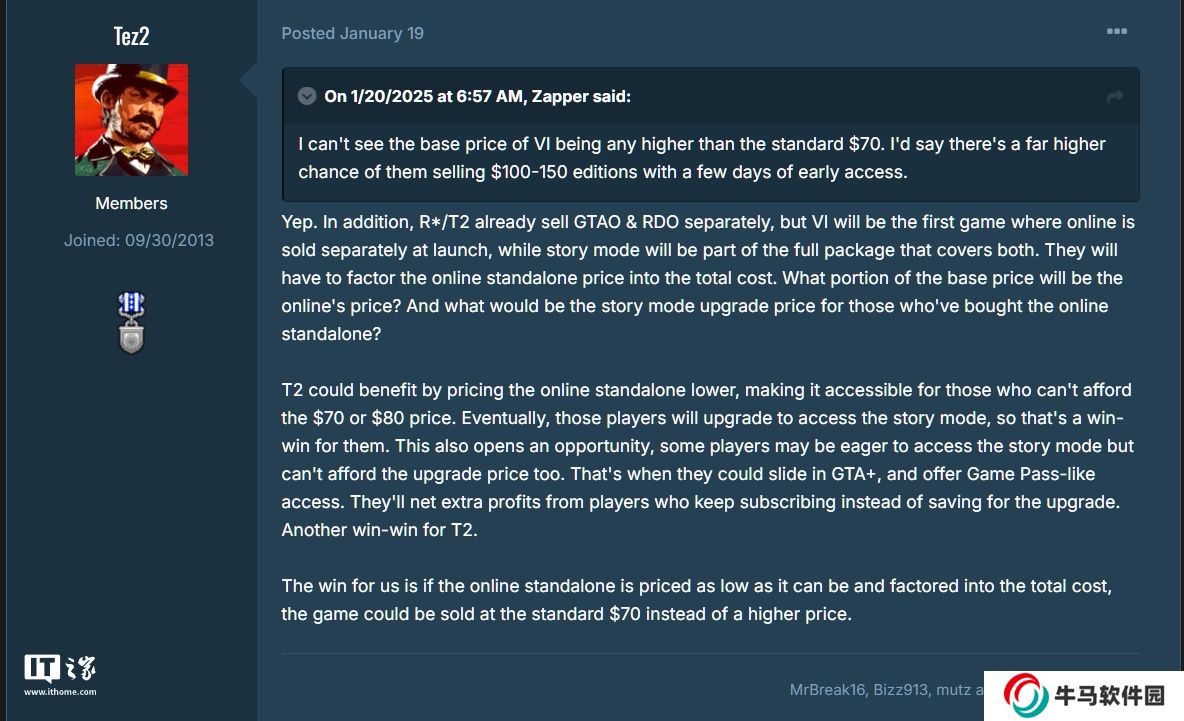The image size is (1184, 721).
Task: Click the quote's go-to-post arrow icon
Action: (1115, 97)
